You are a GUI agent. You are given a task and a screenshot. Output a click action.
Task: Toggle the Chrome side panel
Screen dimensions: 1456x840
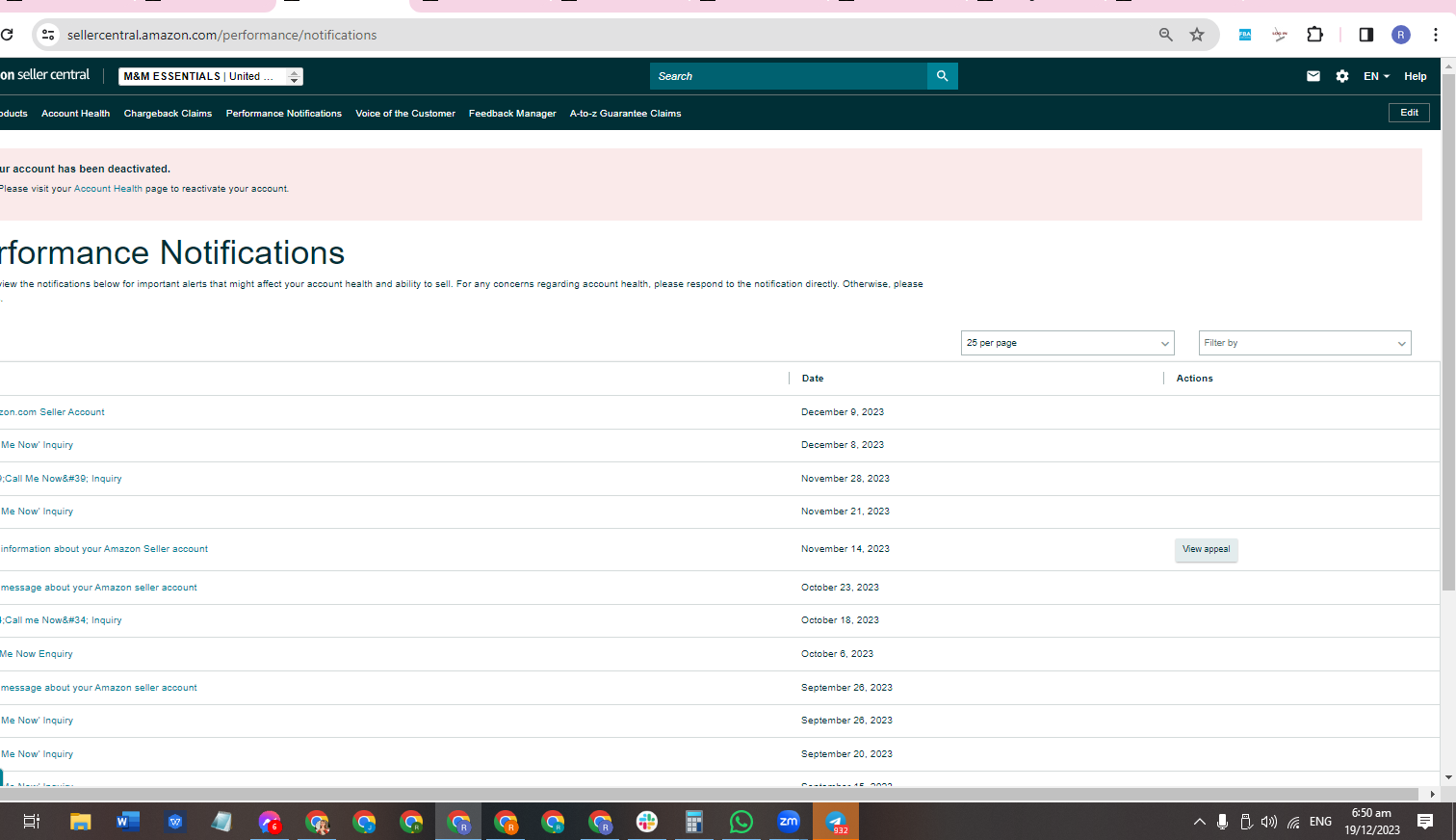coord(1365,35)
